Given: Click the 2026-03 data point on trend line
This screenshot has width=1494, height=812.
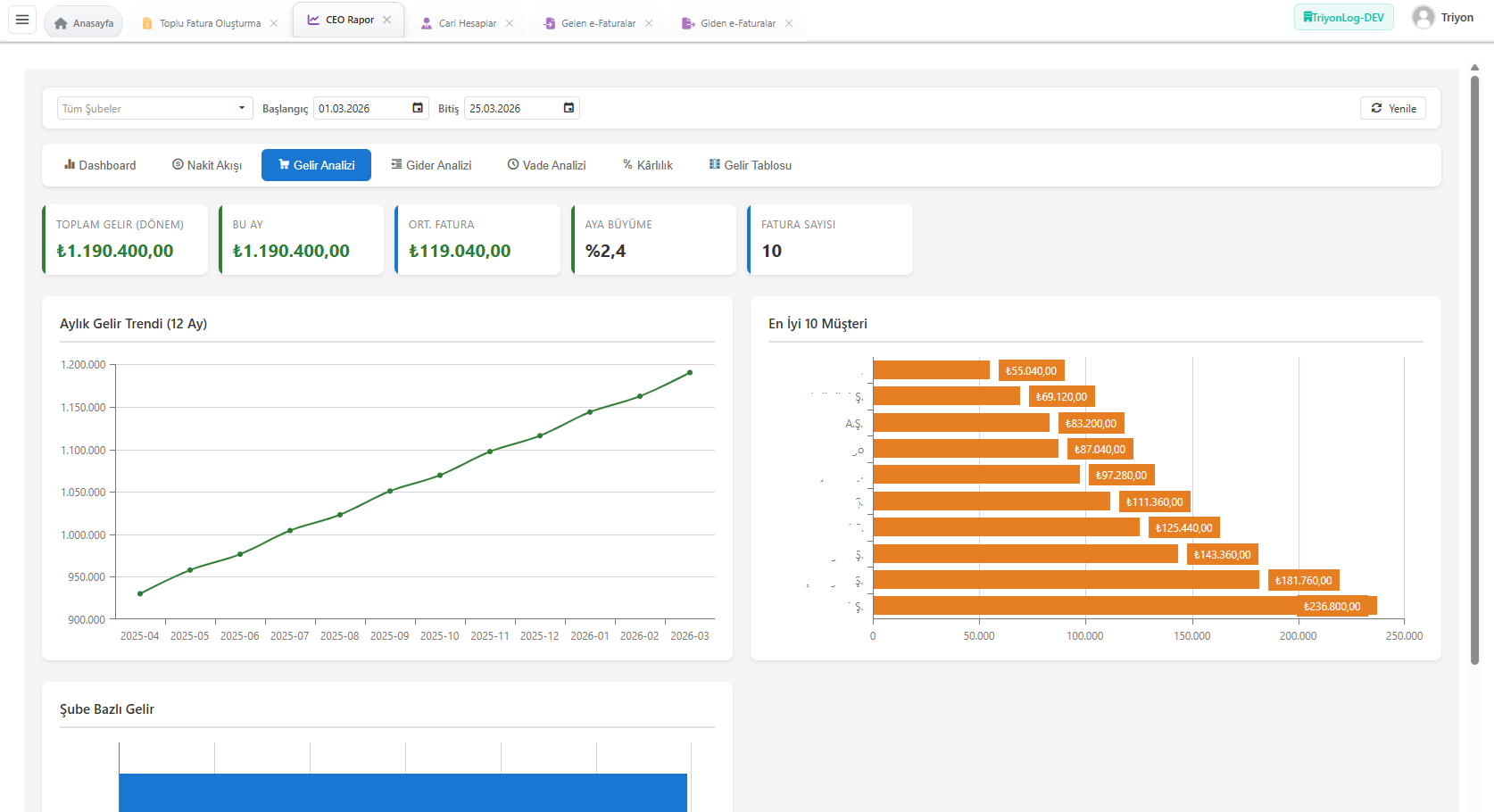Looking at the screenshot, I should tap(690, 373).
